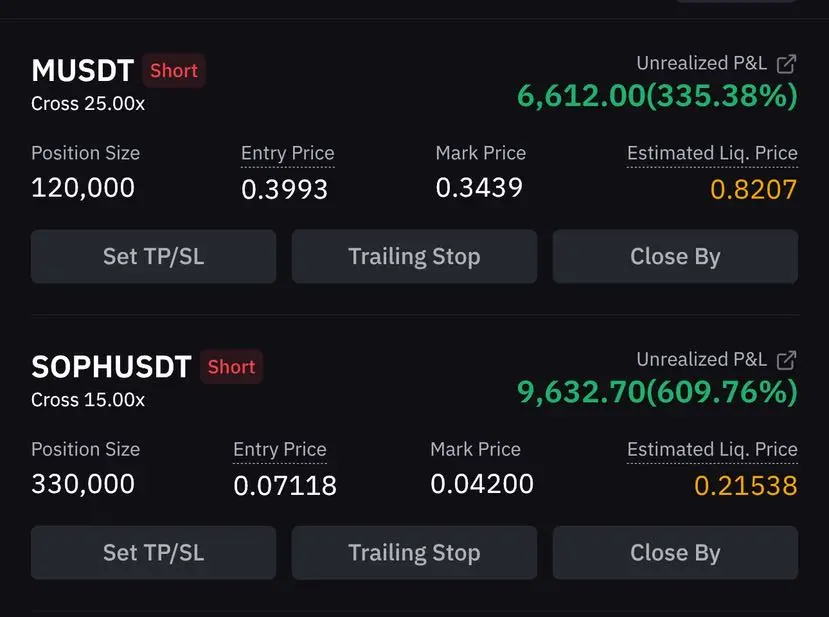
Task: Open the SOPHUSDT contract name
Action: coord(111,366)
